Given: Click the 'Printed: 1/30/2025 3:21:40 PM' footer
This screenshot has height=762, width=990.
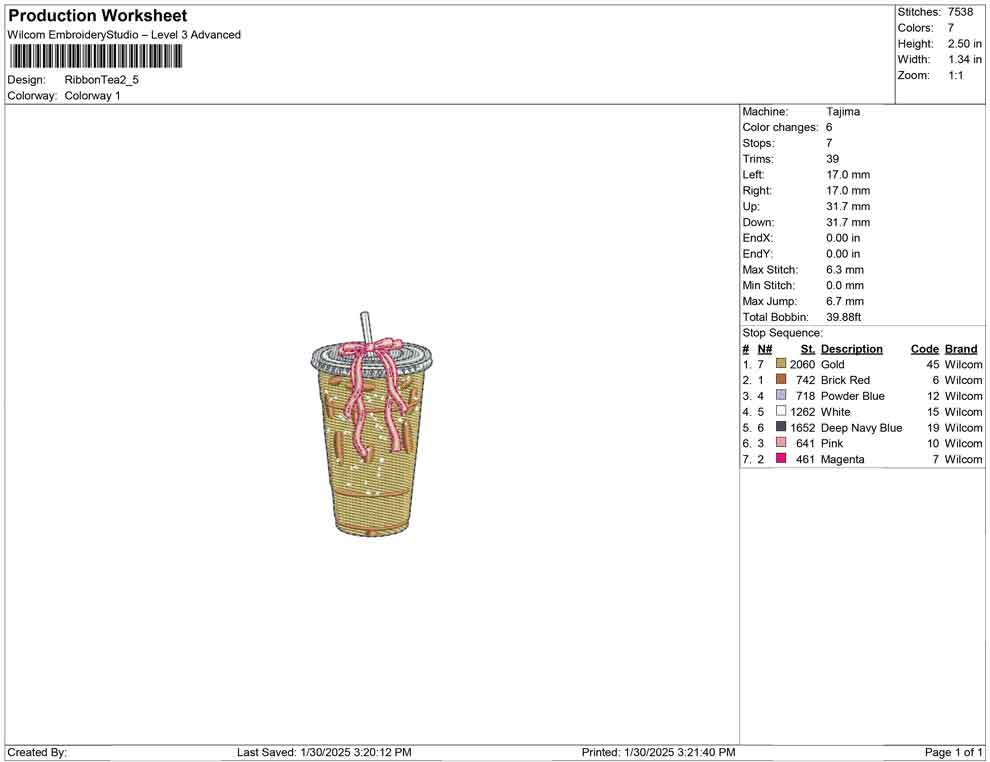Looking at the screenshot, I should coord(659,752).
